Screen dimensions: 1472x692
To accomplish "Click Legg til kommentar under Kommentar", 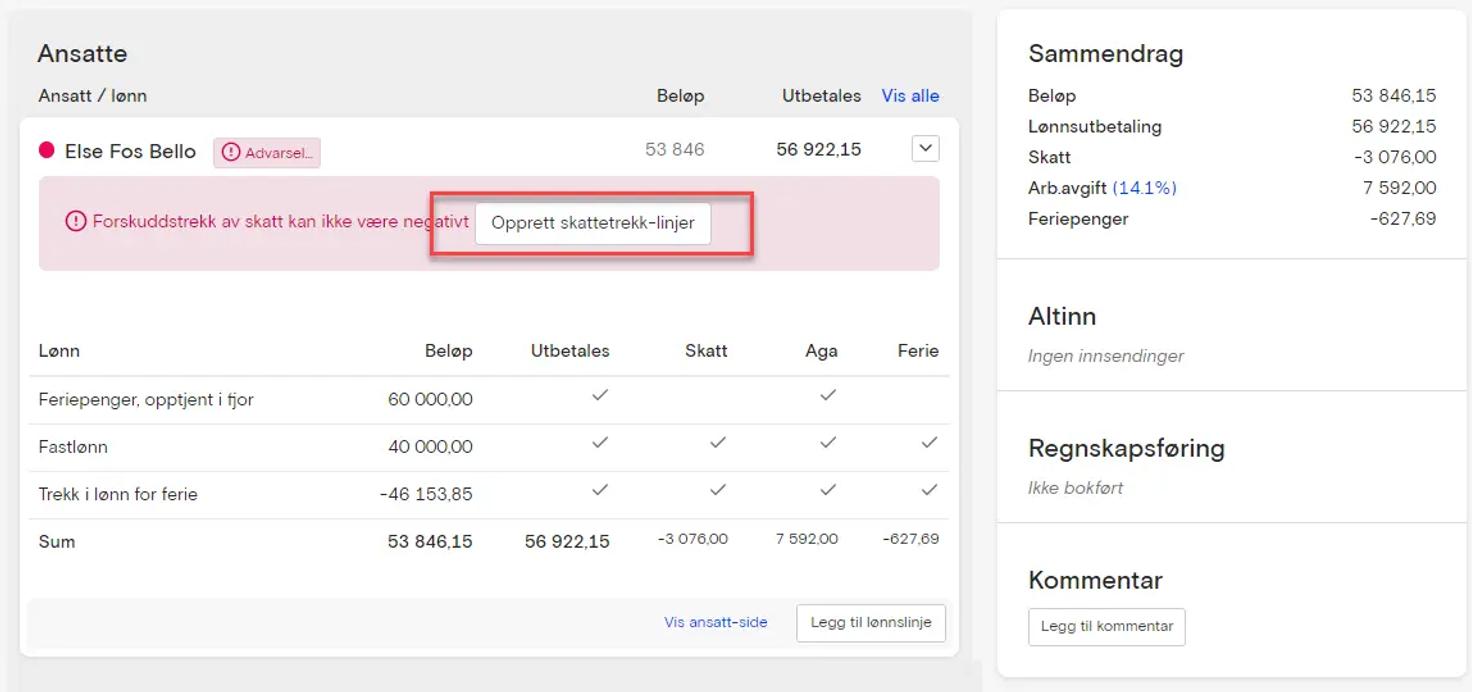I will [x=1106, y=626].
